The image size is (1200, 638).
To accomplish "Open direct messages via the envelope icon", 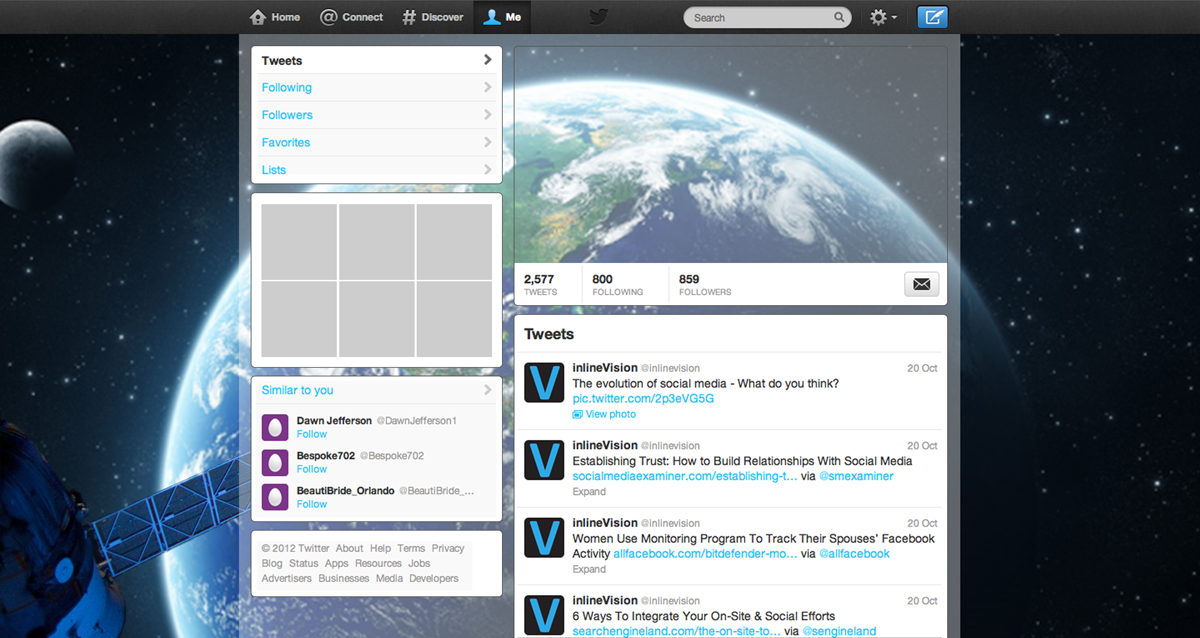I will [x=920, y=284].
